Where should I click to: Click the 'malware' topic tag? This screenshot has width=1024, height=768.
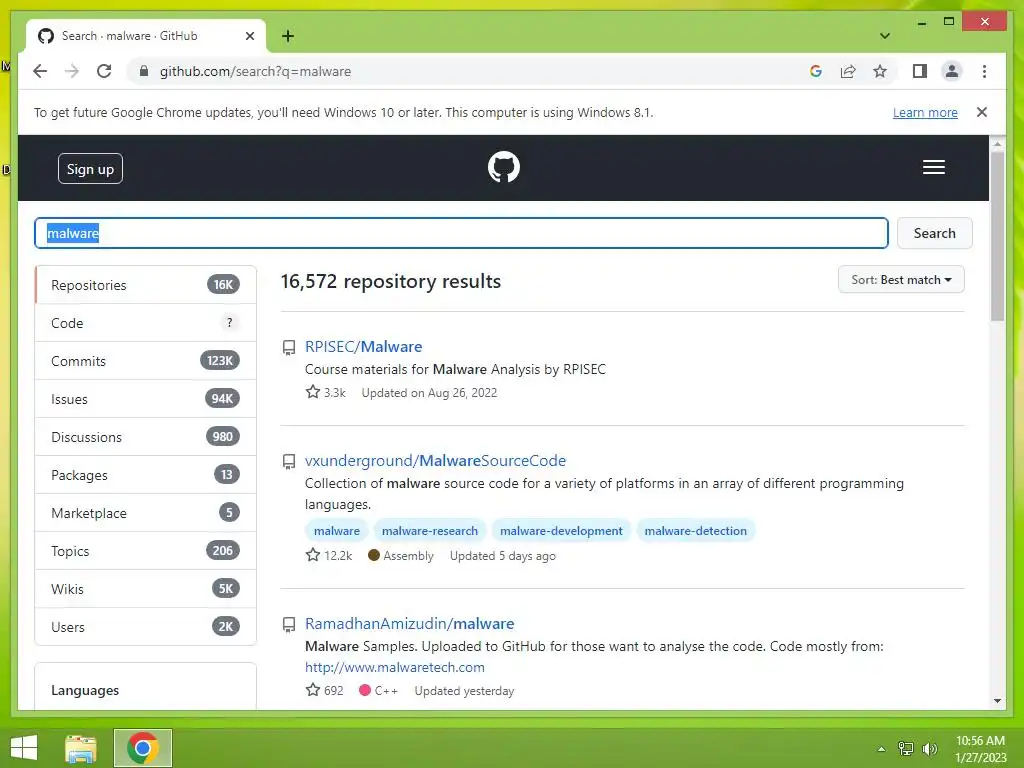(337, 531)
